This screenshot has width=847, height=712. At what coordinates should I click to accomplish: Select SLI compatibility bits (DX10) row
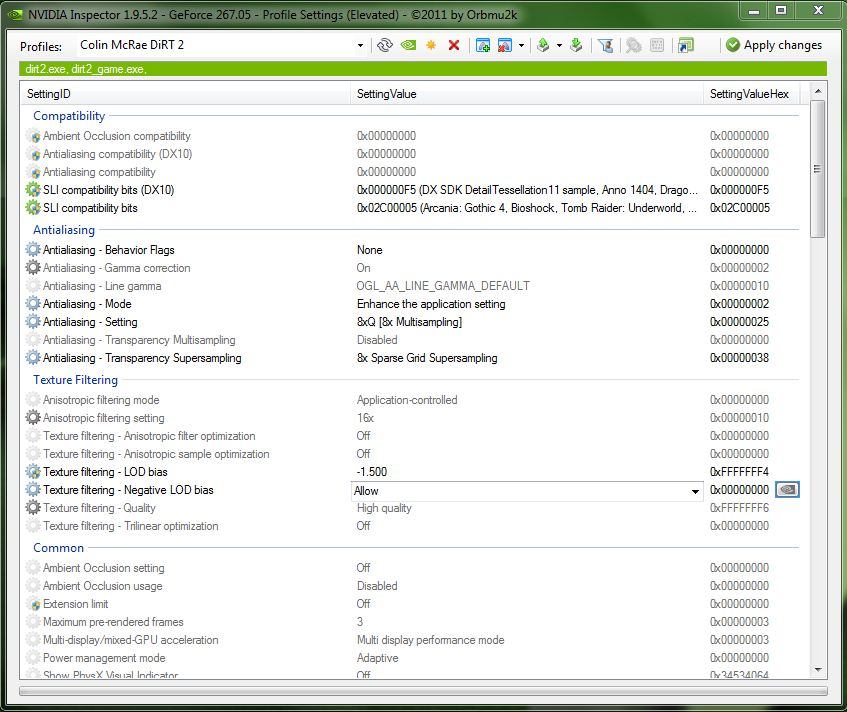411,190
